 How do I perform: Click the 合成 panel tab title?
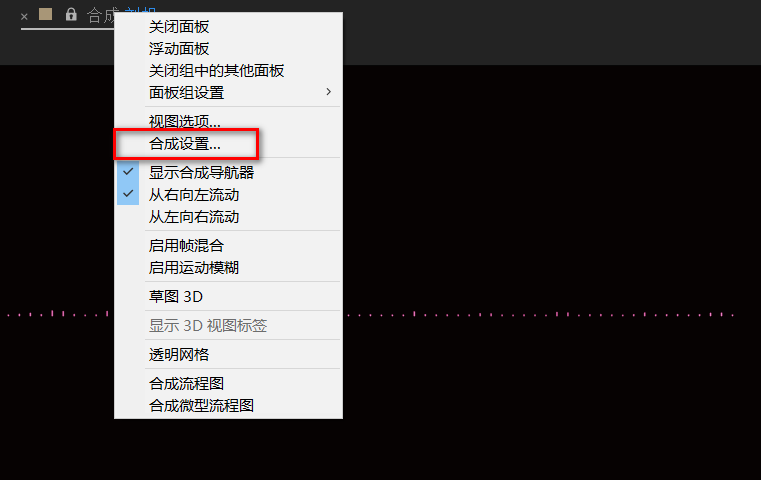[102, 16]
